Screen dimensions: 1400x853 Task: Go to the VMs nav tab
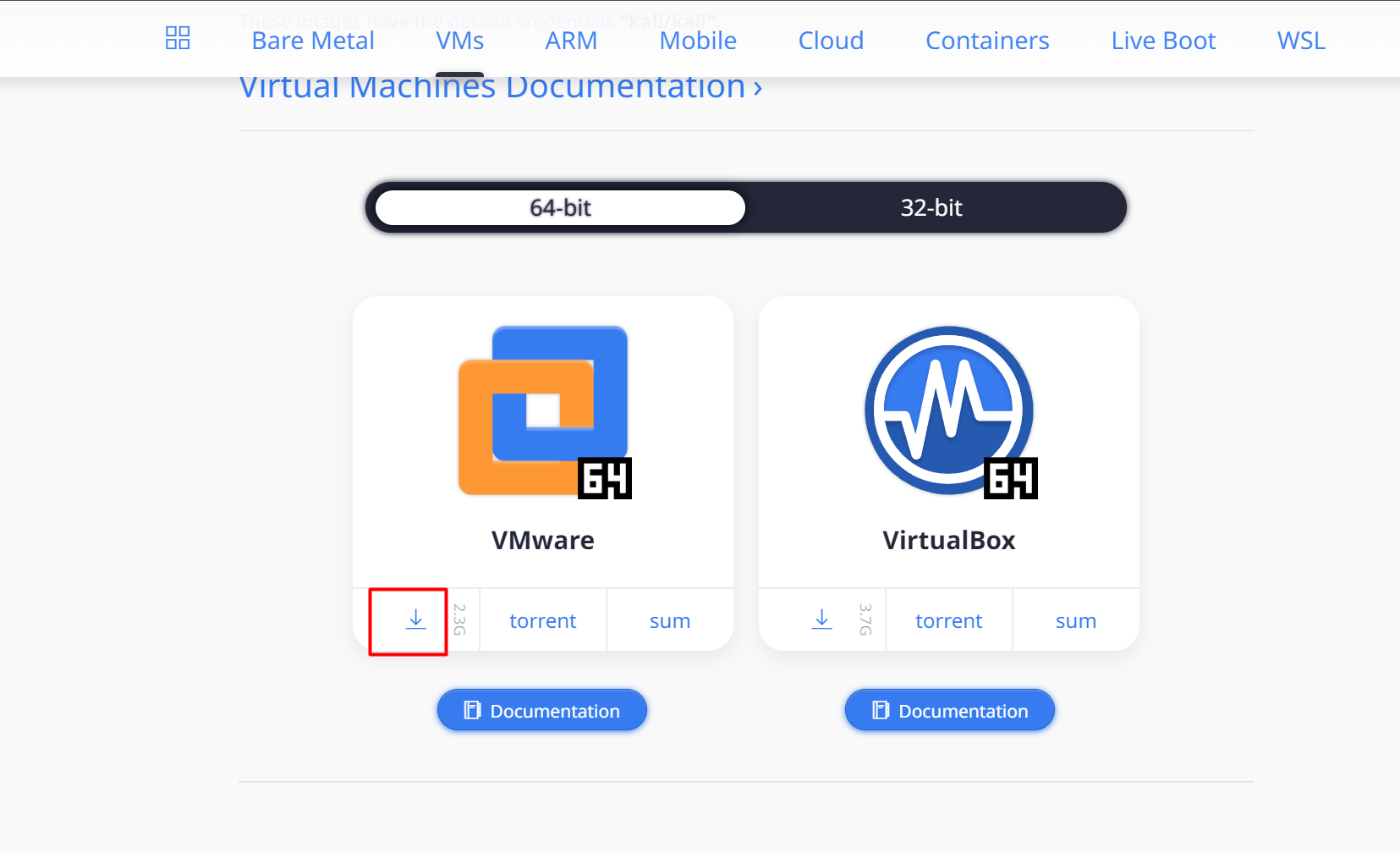459,41
